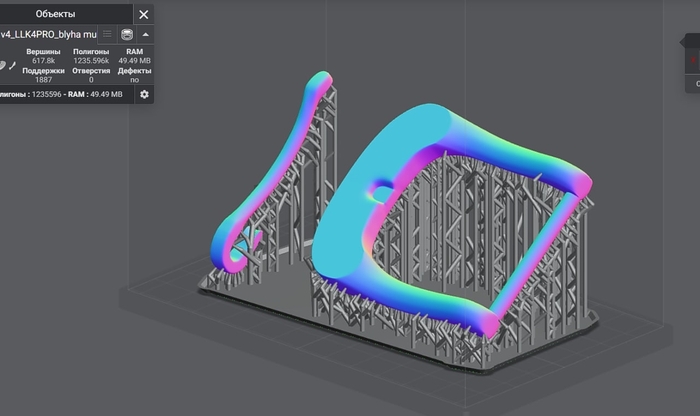Click the Поддержки supports count 1887
This screenshot has height=416, width=700.
(44, 80)
